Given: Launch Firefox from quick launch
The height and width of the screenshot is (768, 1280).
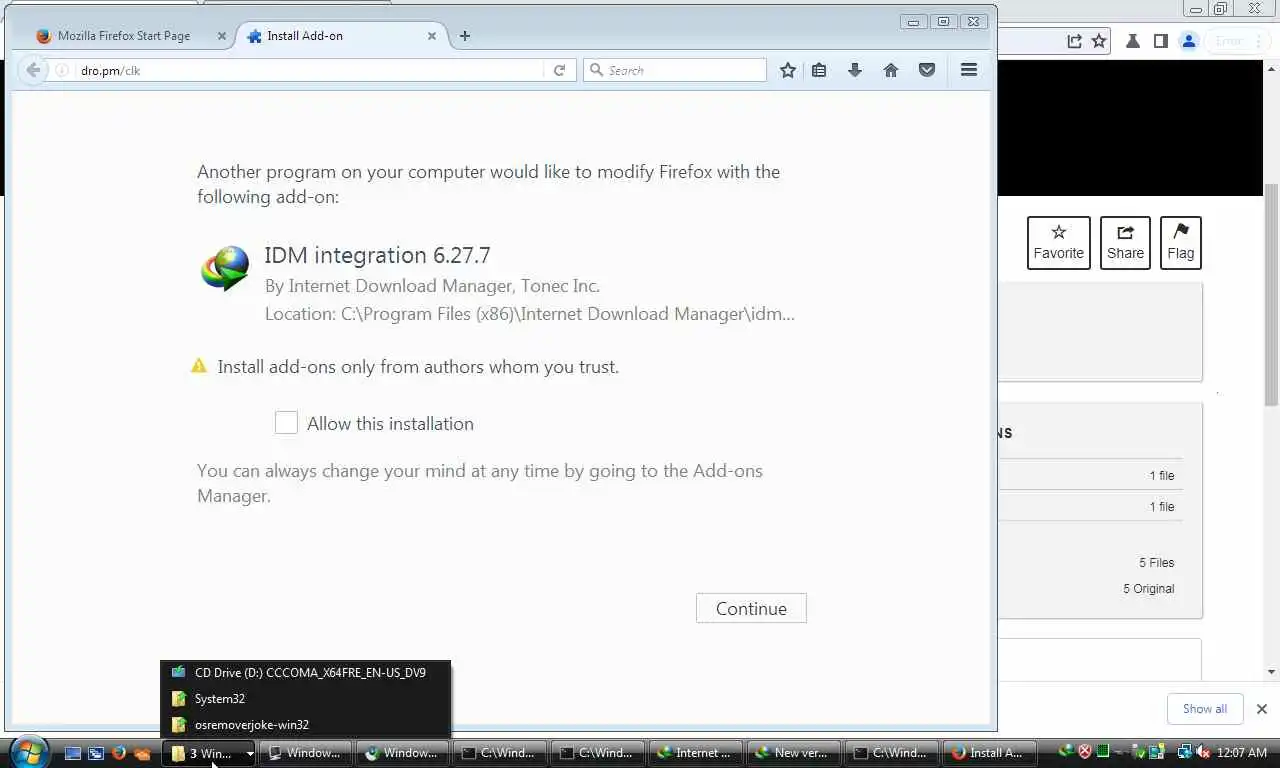Looking at the screenshot, I should 119,753.
